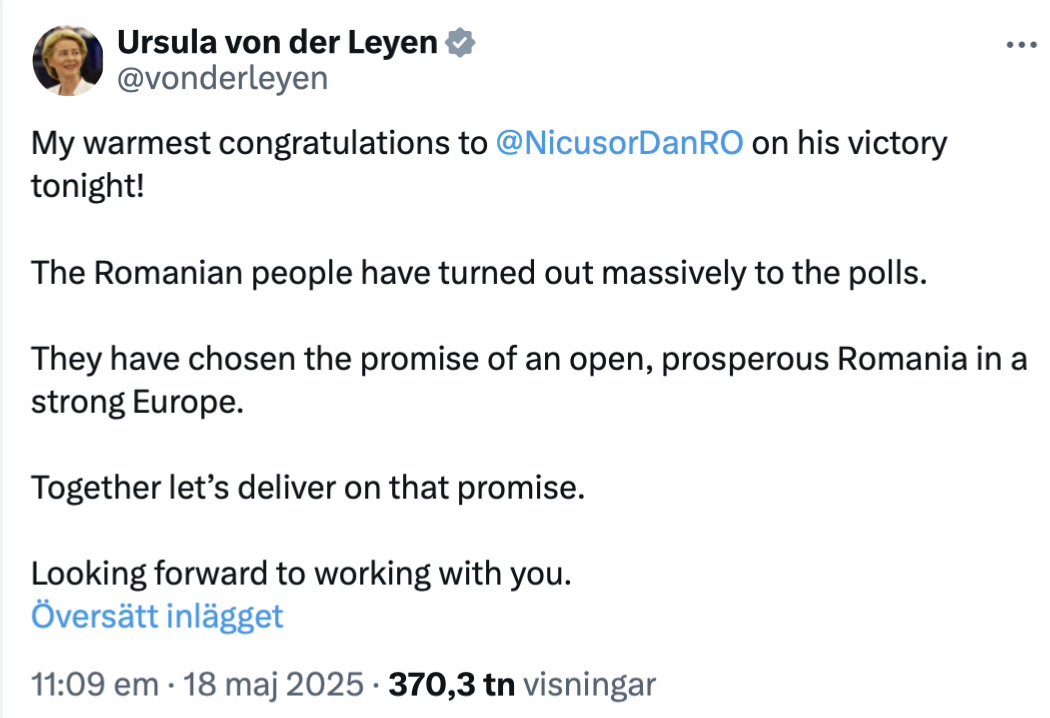Click the visningar label
Viewport: 1050px width, 718px height.
point(589,685)
